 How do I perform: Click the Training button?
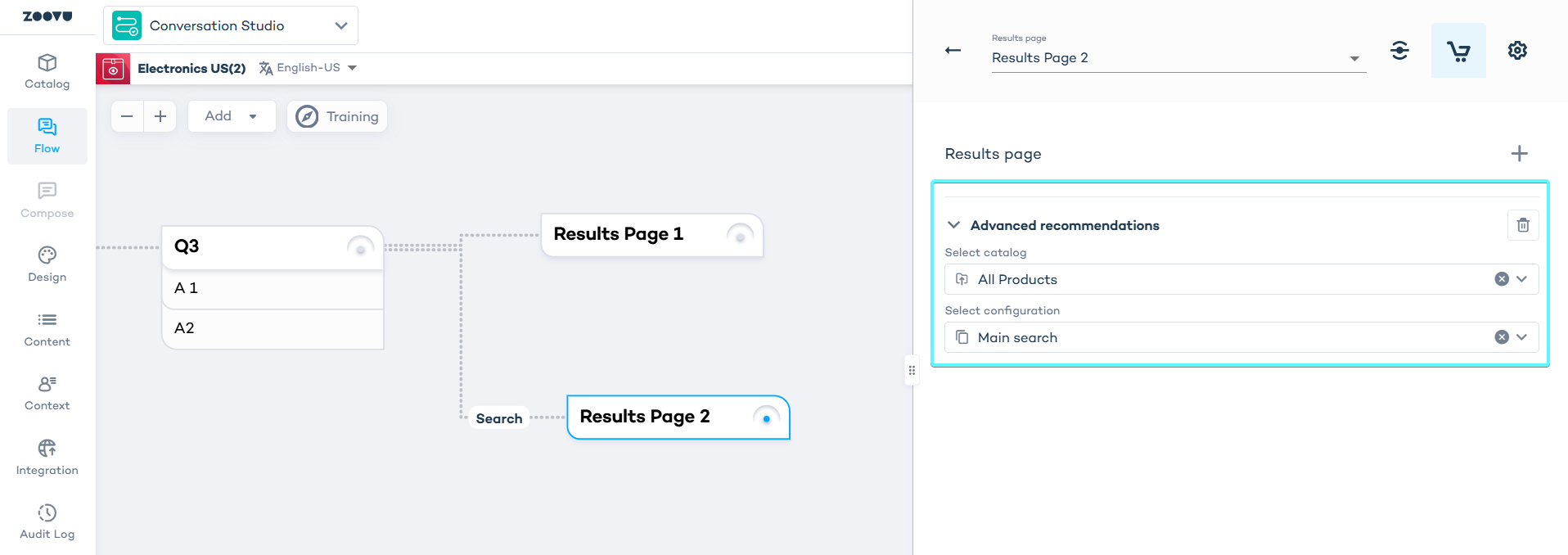tap(337, 116)
